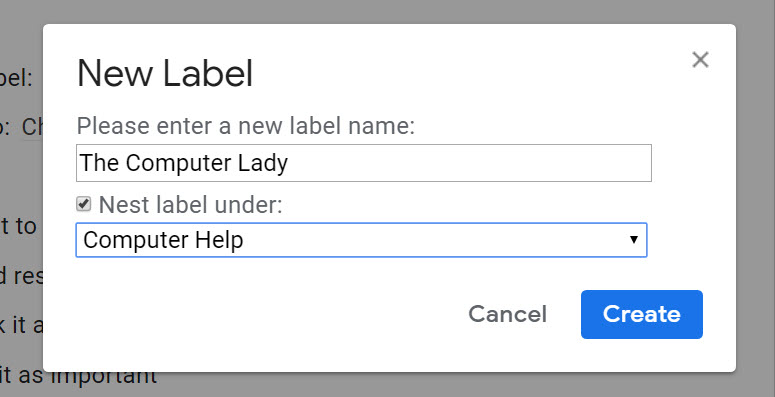Click the empty right side of name field
Viewport: 775px width, 397px height.
pos(470,163)
